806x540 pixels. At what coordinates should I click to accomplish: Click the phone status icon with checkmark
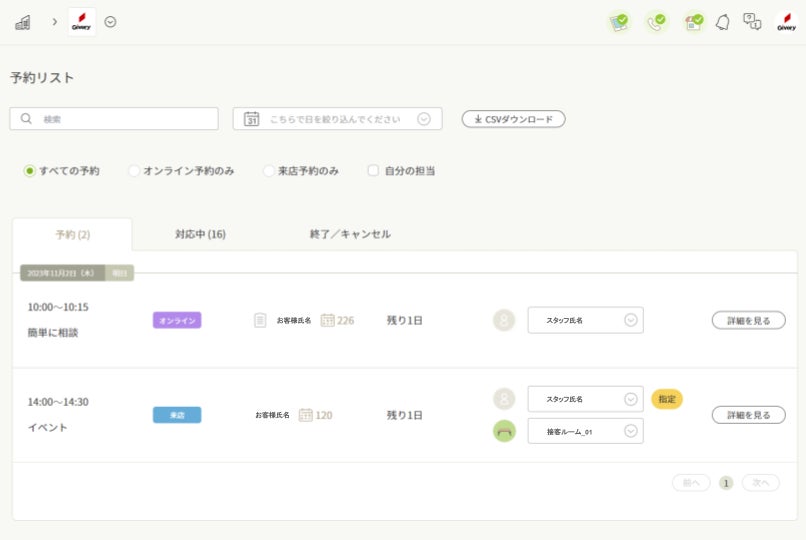656,22
